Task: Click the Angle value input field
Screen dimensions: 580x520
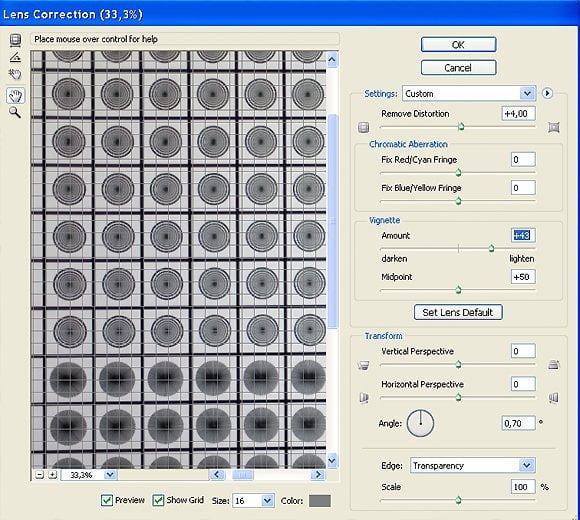Action: click(x=519, y=423)
